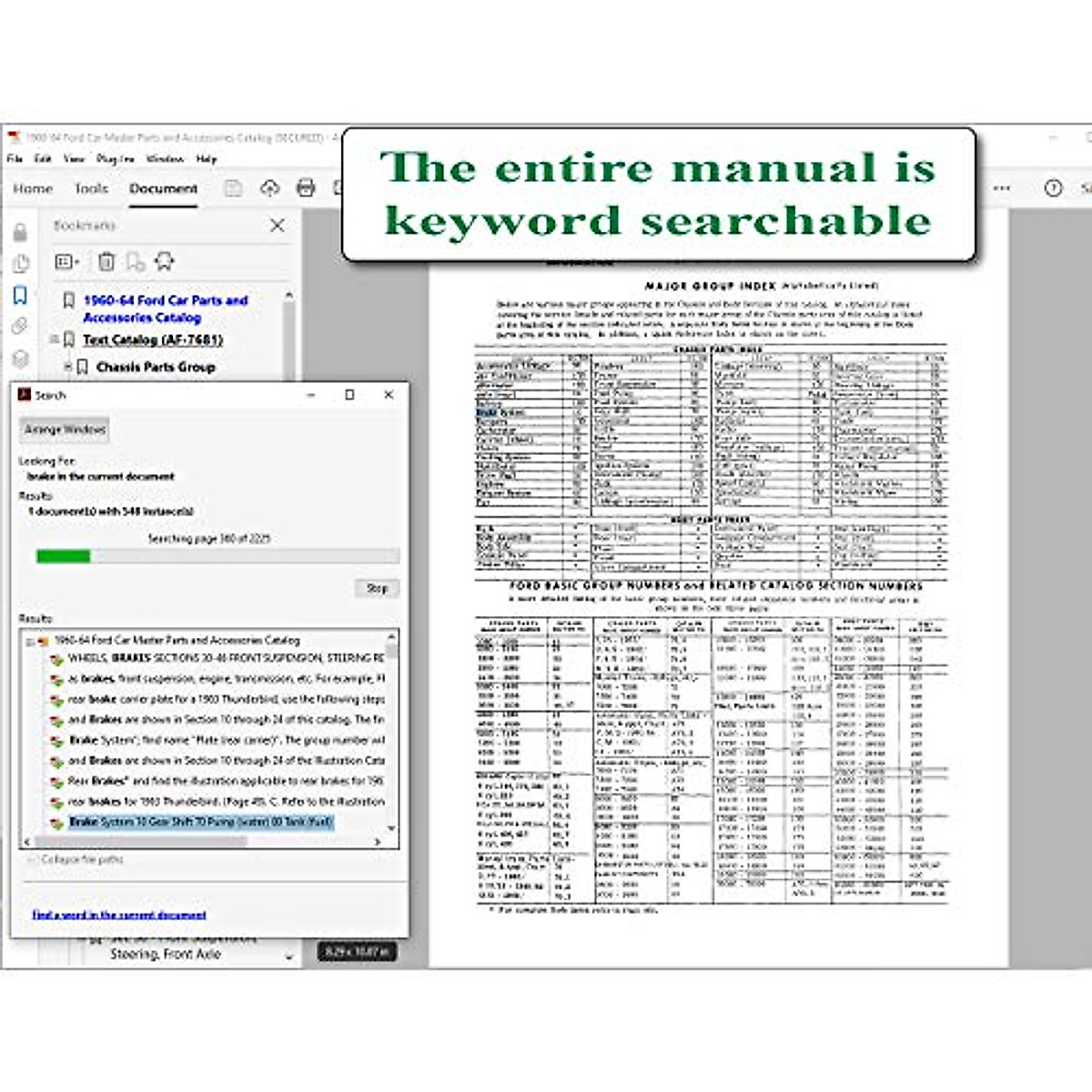Open security settings via the padlock icon
Screen dimensions: 1092x1092
click(20, 232)
